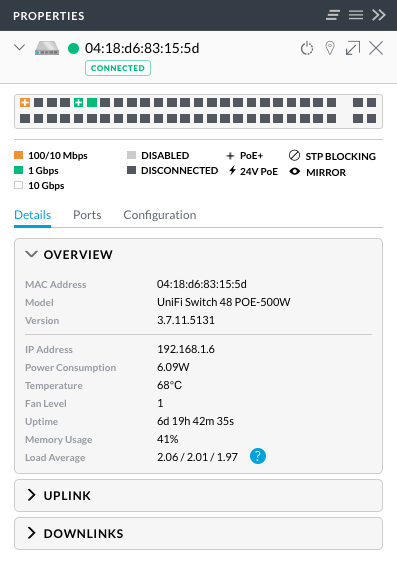Click the switch device thumbnail icon

pos(47,48)
